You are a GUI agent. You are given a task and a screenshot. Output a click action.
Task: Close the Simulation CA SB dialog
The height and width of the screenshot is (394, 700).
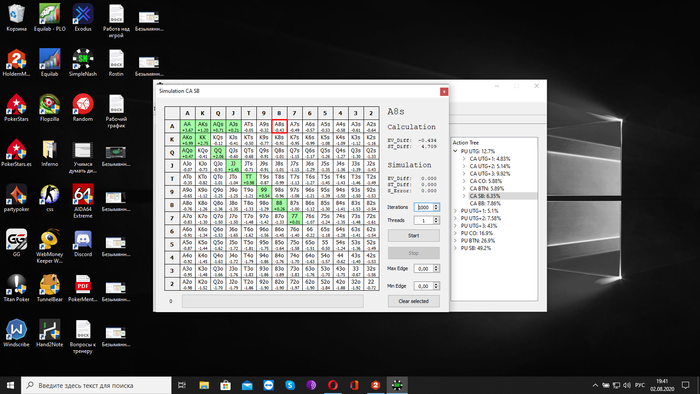[x=444, y=91]
